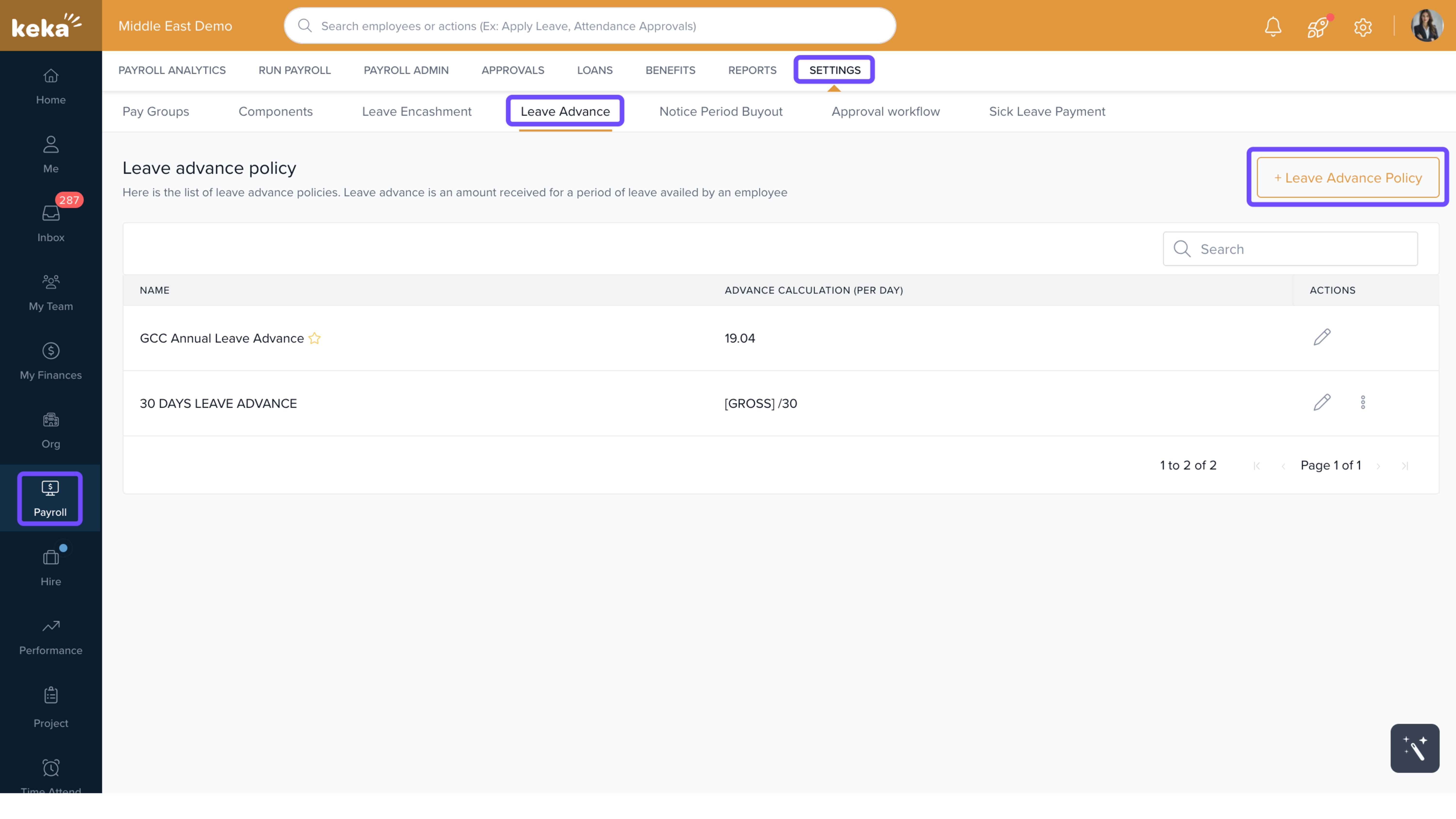Click the keka logo

tap(47, 26)
